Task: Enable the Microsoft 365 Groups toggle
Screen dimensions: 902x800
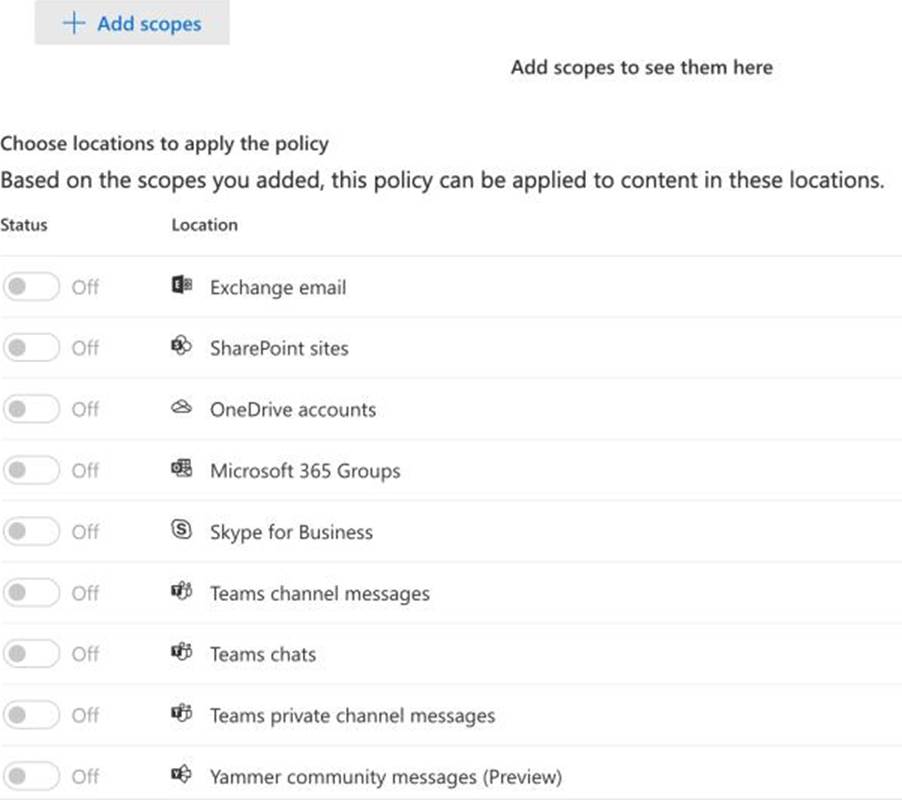Action: pos(31,470)
